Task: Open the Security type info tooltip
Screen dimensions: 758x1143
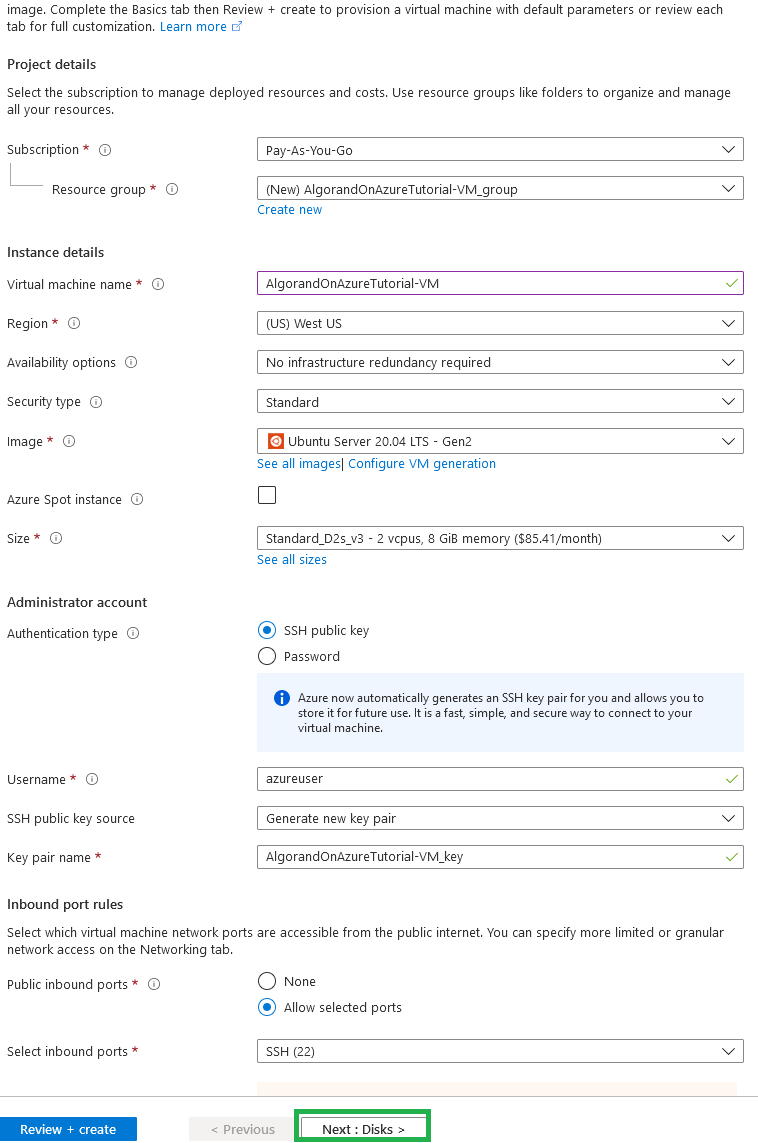Action: point(95,402)
